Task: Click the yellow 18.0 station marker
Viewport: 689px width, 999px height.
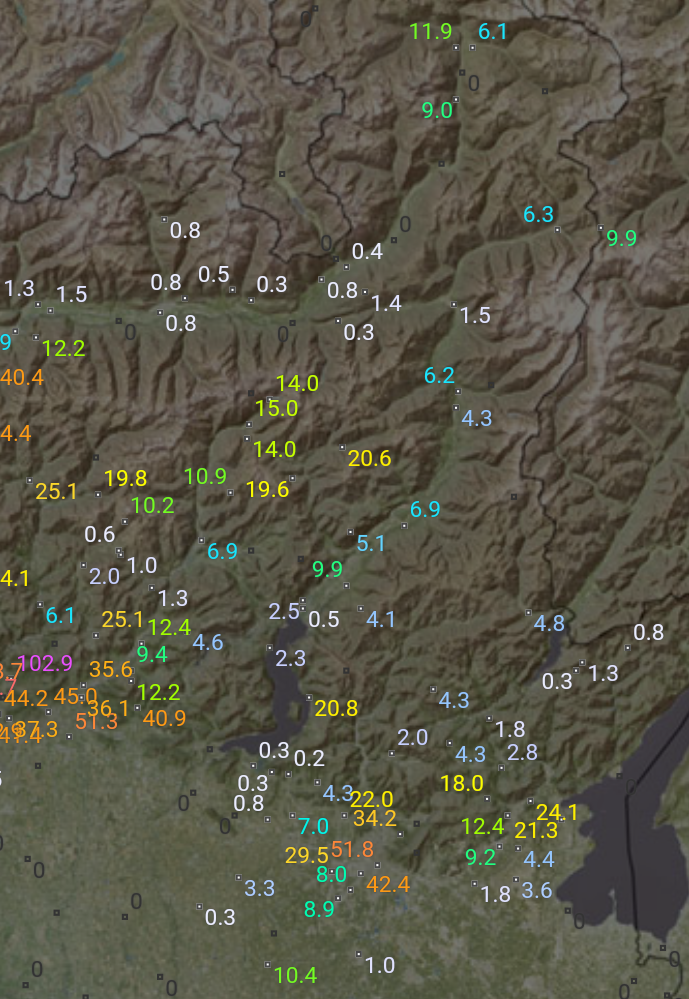Action: click(462, 783)
